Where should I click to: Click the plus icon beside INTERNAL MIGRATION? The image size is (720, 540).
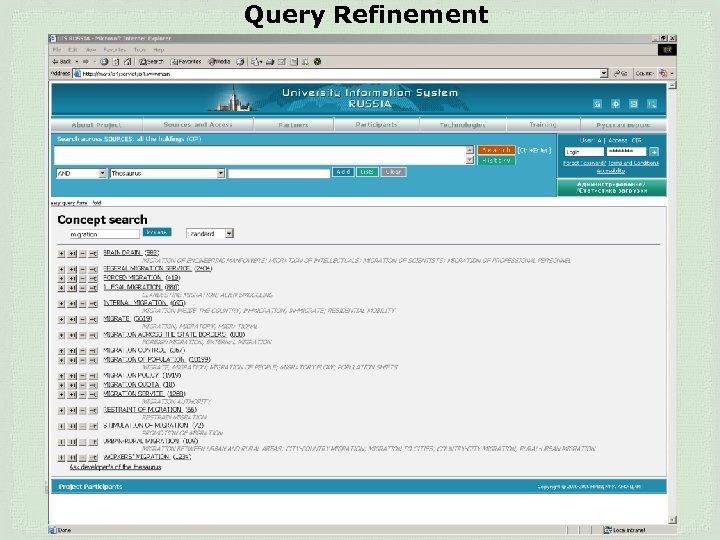tap(62, 304)
